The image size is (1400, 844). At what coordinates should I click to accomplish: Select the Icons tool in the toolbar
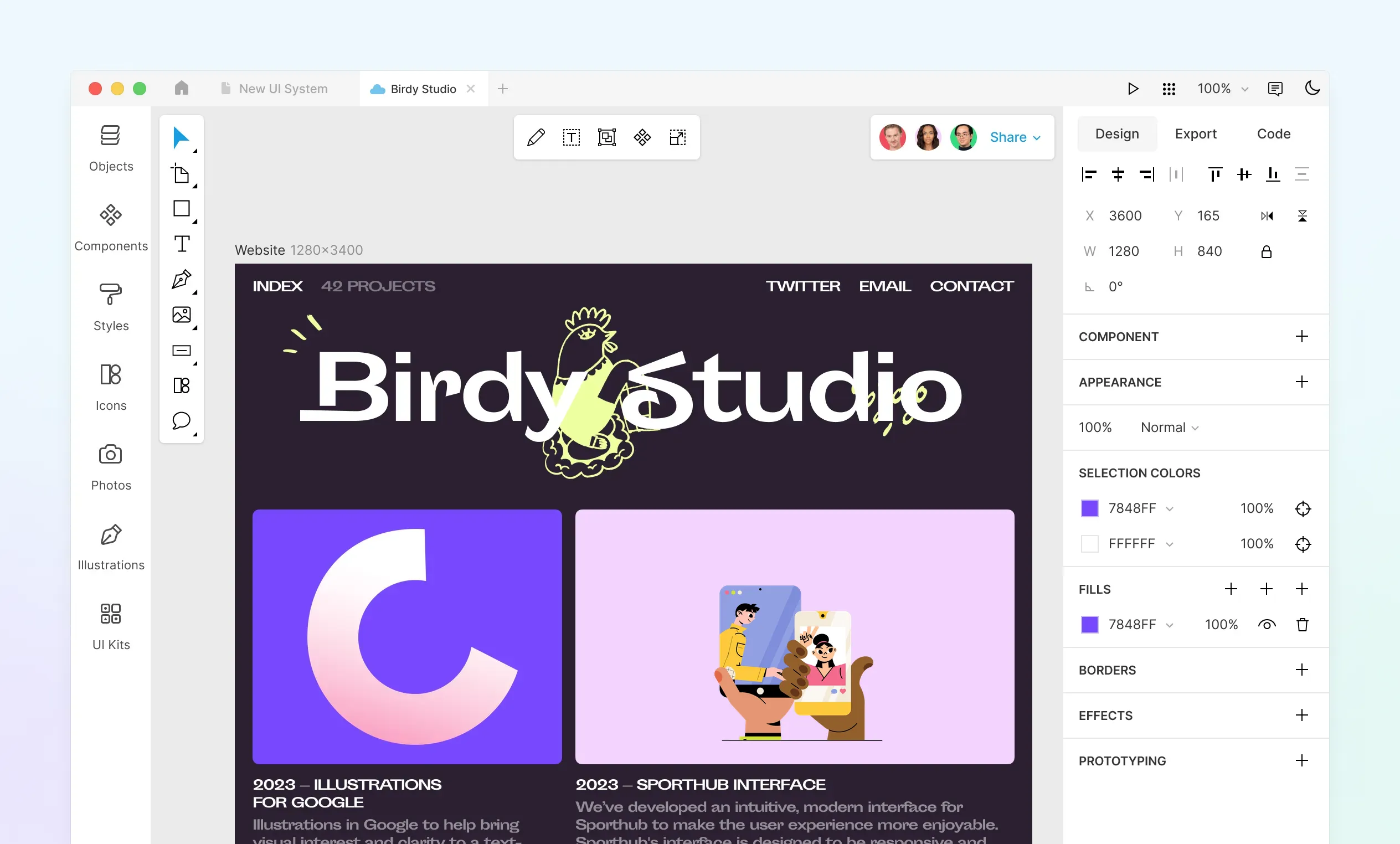pyautogui.click(x=181, y=386)
